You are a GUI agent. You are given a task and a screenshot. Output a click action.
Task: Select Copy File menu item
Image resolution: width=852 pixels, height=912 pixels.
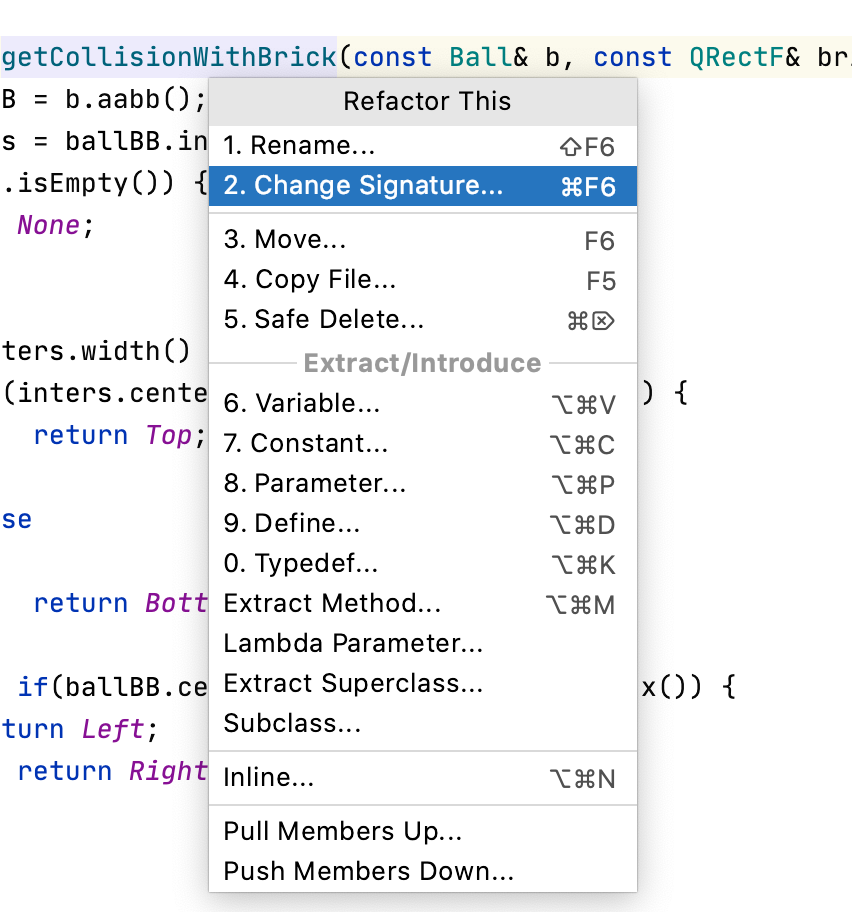click(x=310, y=280)
